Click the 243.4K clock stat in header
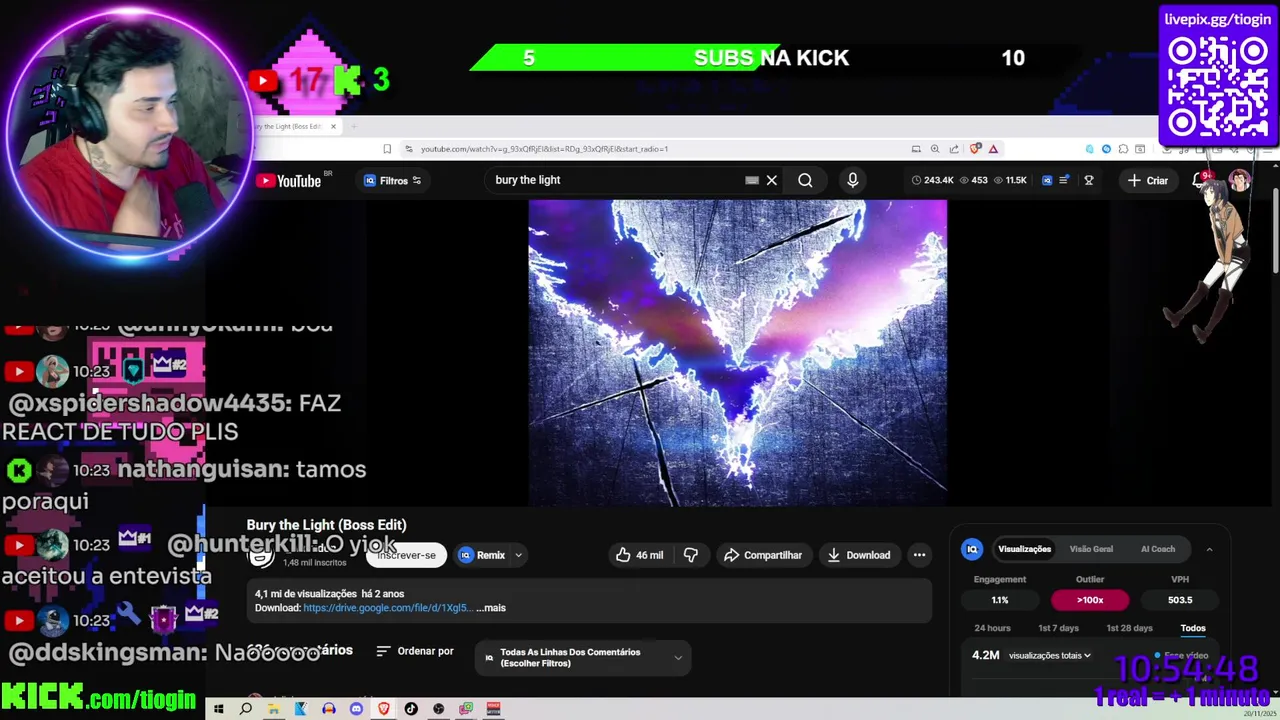 pos(932,180)
